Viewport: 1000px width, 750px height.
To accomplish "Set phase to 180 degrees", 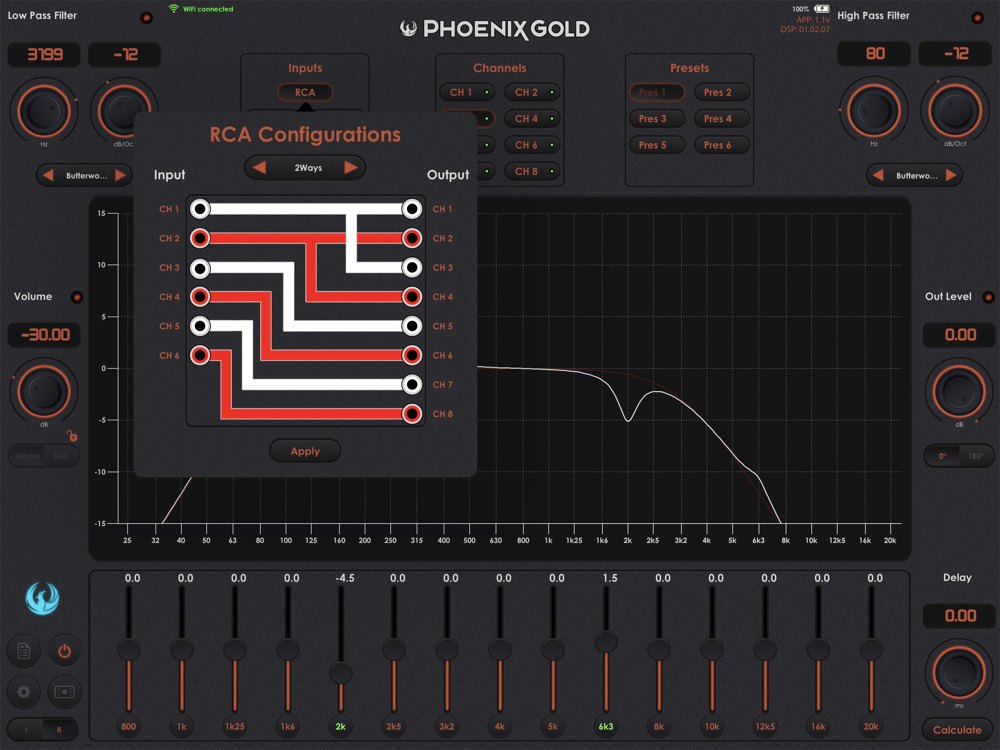I will pos(975,456).
